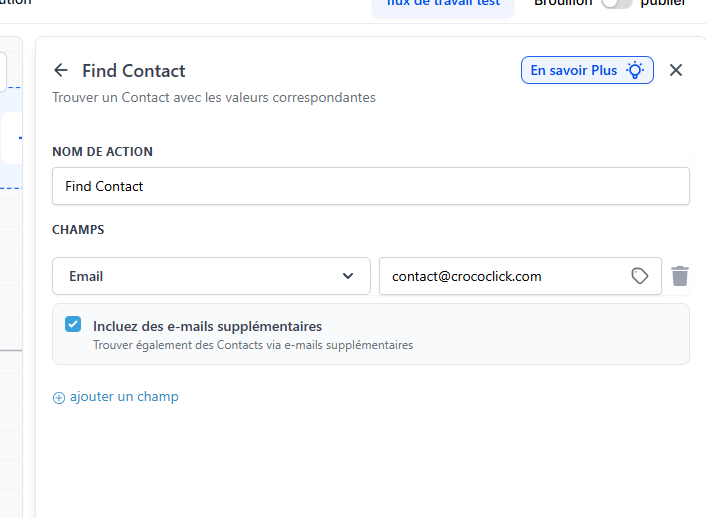Click the Find Contact panel heading
706x518 pixels.
click(x=134, y=71)
